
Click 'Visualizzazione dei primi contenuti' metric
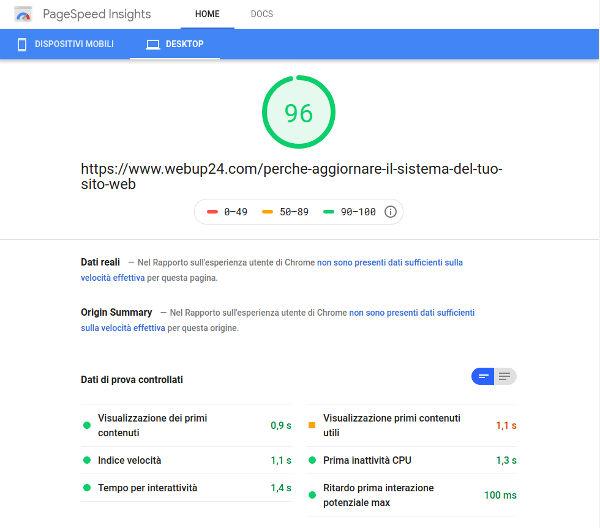186,425
